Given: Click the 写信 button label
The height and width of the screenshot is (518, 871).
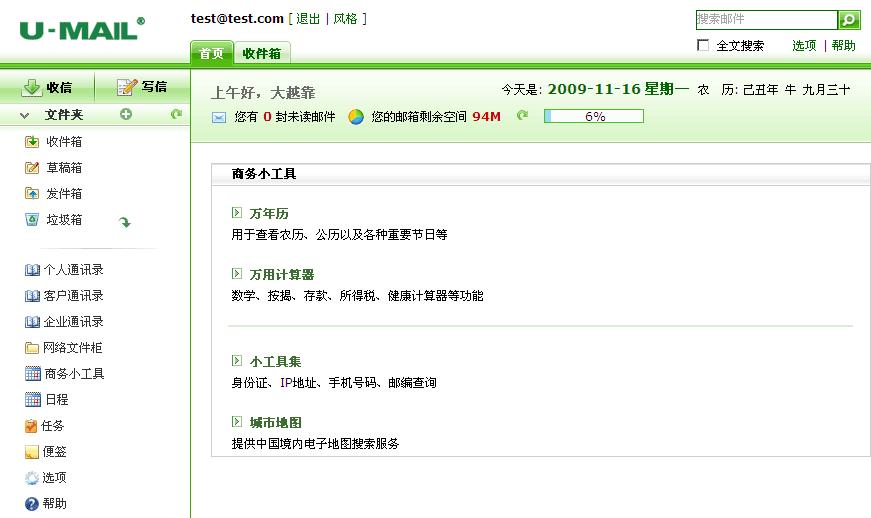Looking at the screenshot, I should 154,87.
